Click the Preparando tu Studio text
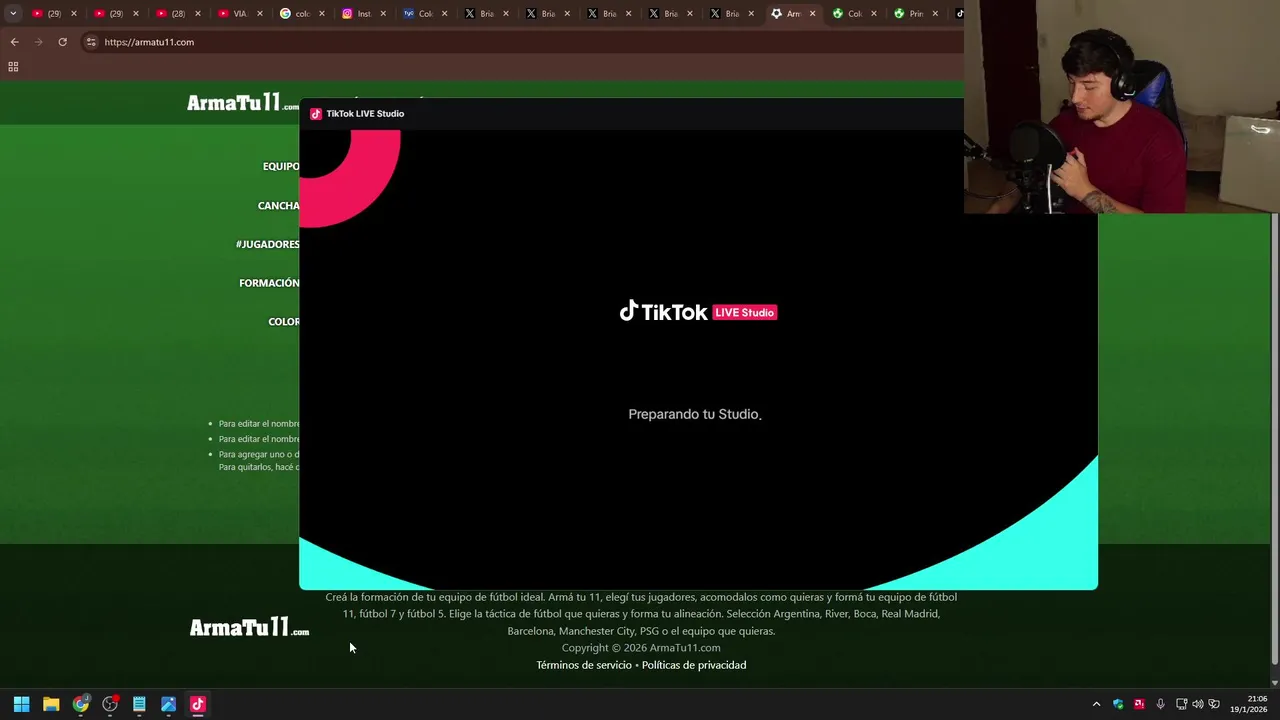Screen dimensions: 1280x720 [x=694, y=414]
